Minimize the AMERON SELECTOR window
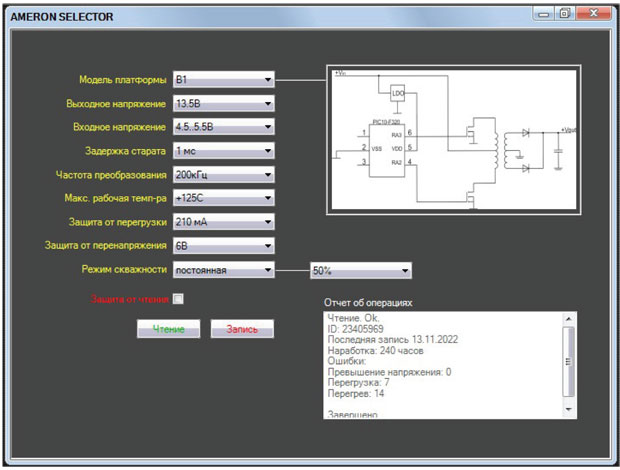Screen dimensions: 620x470 coord(544,14)
